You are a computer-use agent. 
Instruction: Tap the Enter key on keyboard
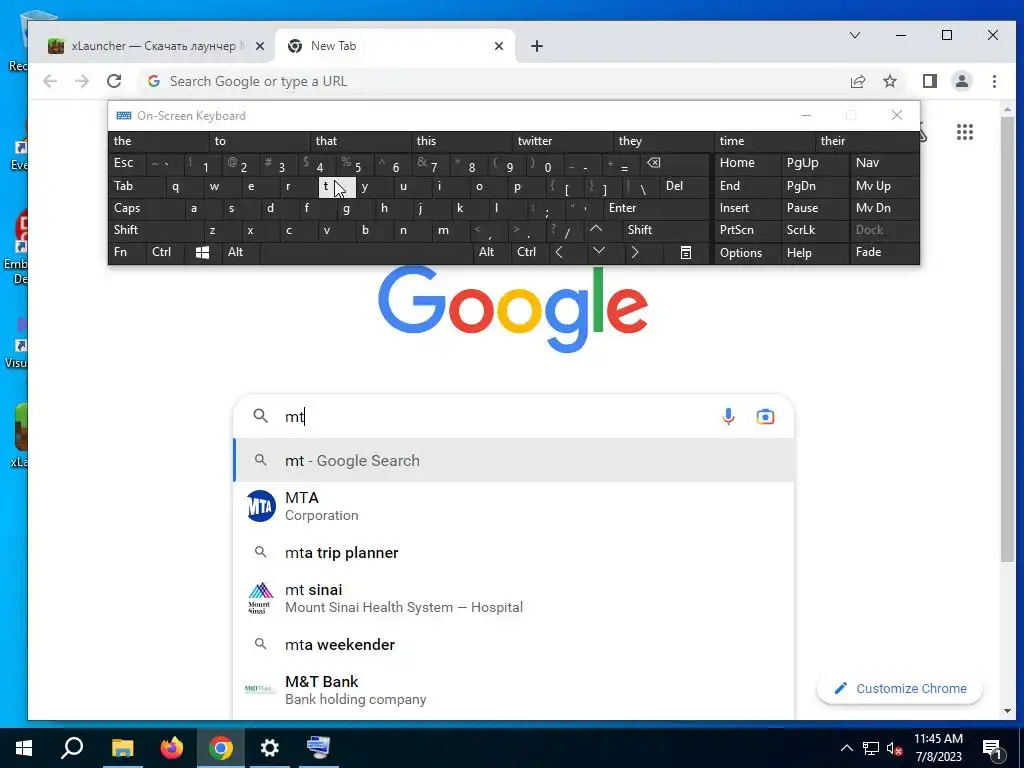pyautogui.click(x=656, y=208)
